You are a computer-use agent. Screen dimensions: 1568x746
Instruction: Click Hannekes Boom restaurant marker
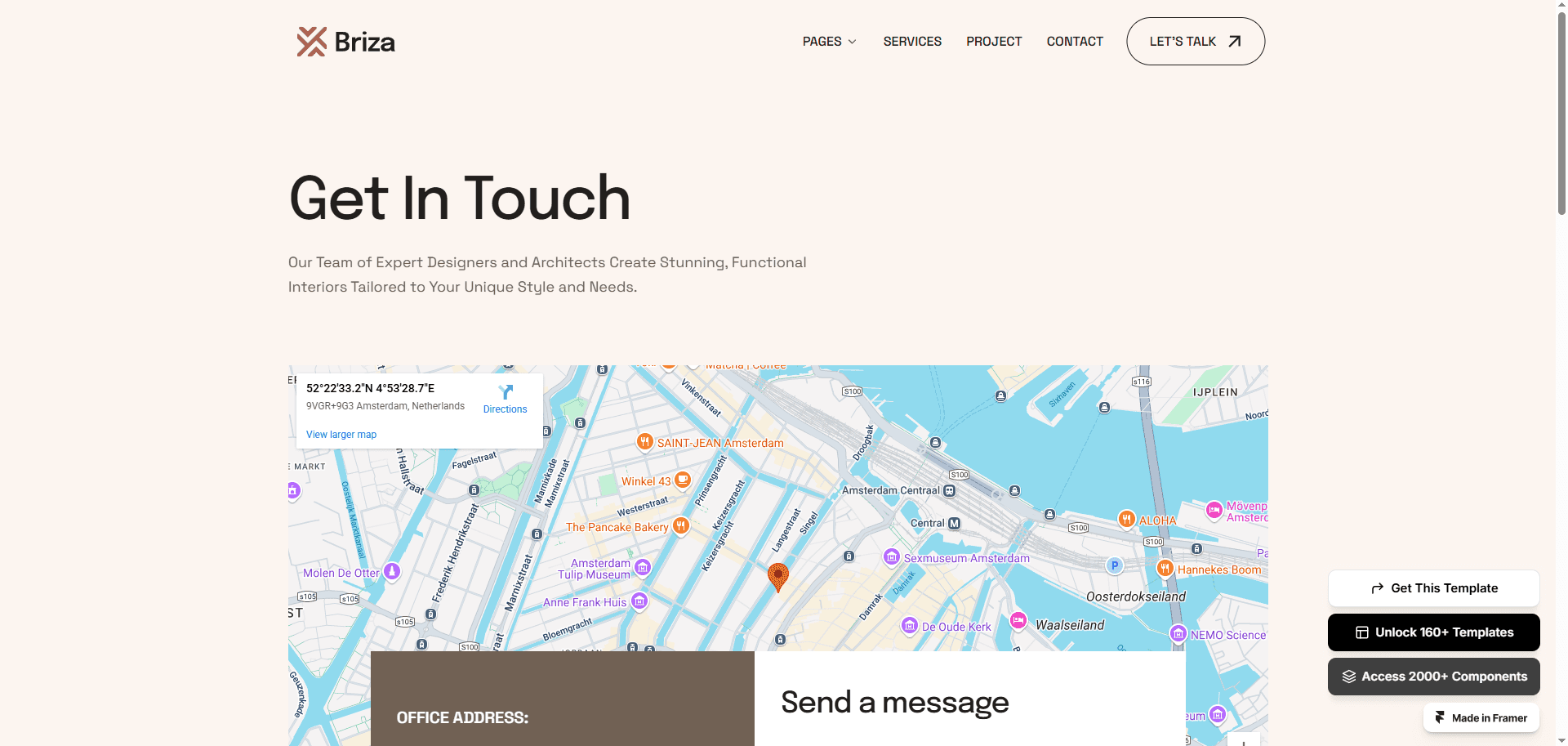click(1165, 568)
